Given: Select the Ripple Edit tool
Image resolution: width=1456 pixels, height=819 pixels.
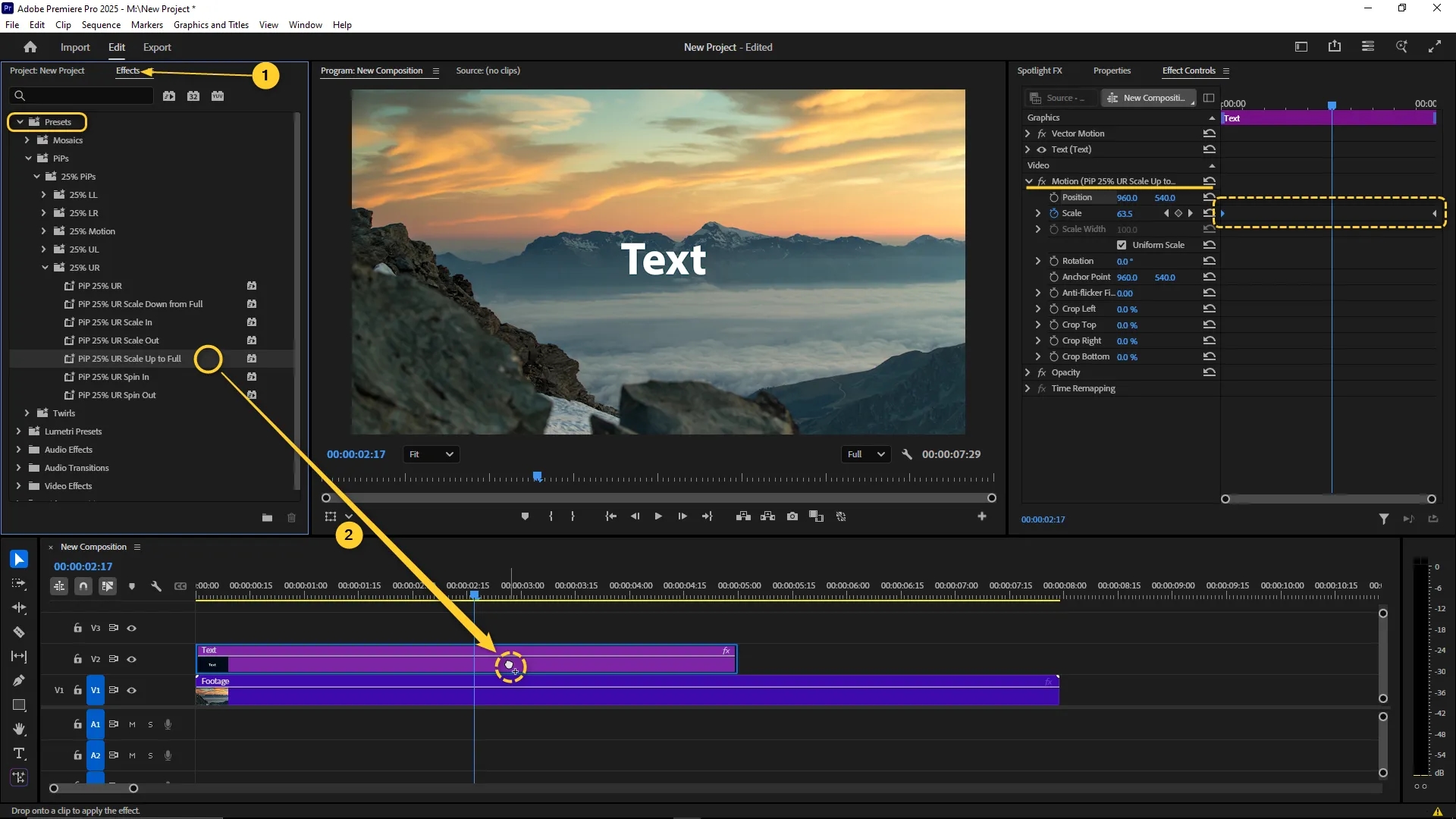Looking at the screenshot, I should 19,608.
